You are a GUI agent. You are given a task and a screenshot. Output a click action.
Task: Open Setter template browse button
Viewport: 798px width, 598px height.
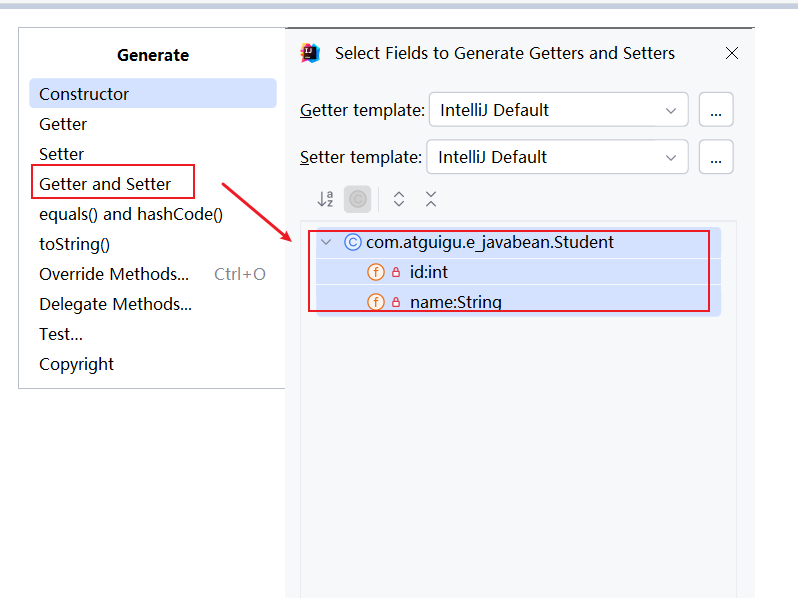point(716,157)
